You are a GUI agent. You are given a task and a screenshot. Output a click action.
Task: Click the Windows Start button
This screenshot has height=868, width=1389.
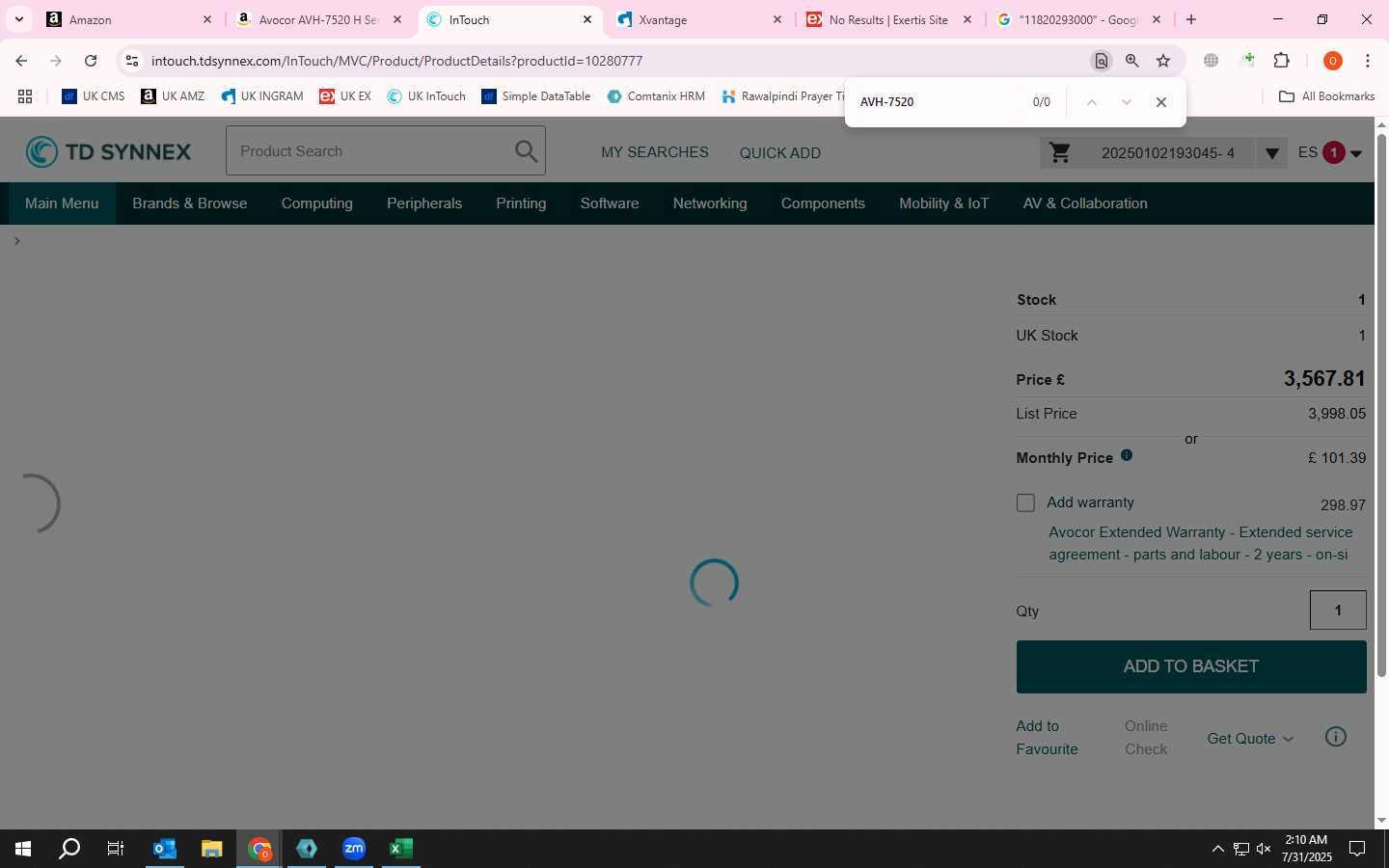tap(23, 849)
